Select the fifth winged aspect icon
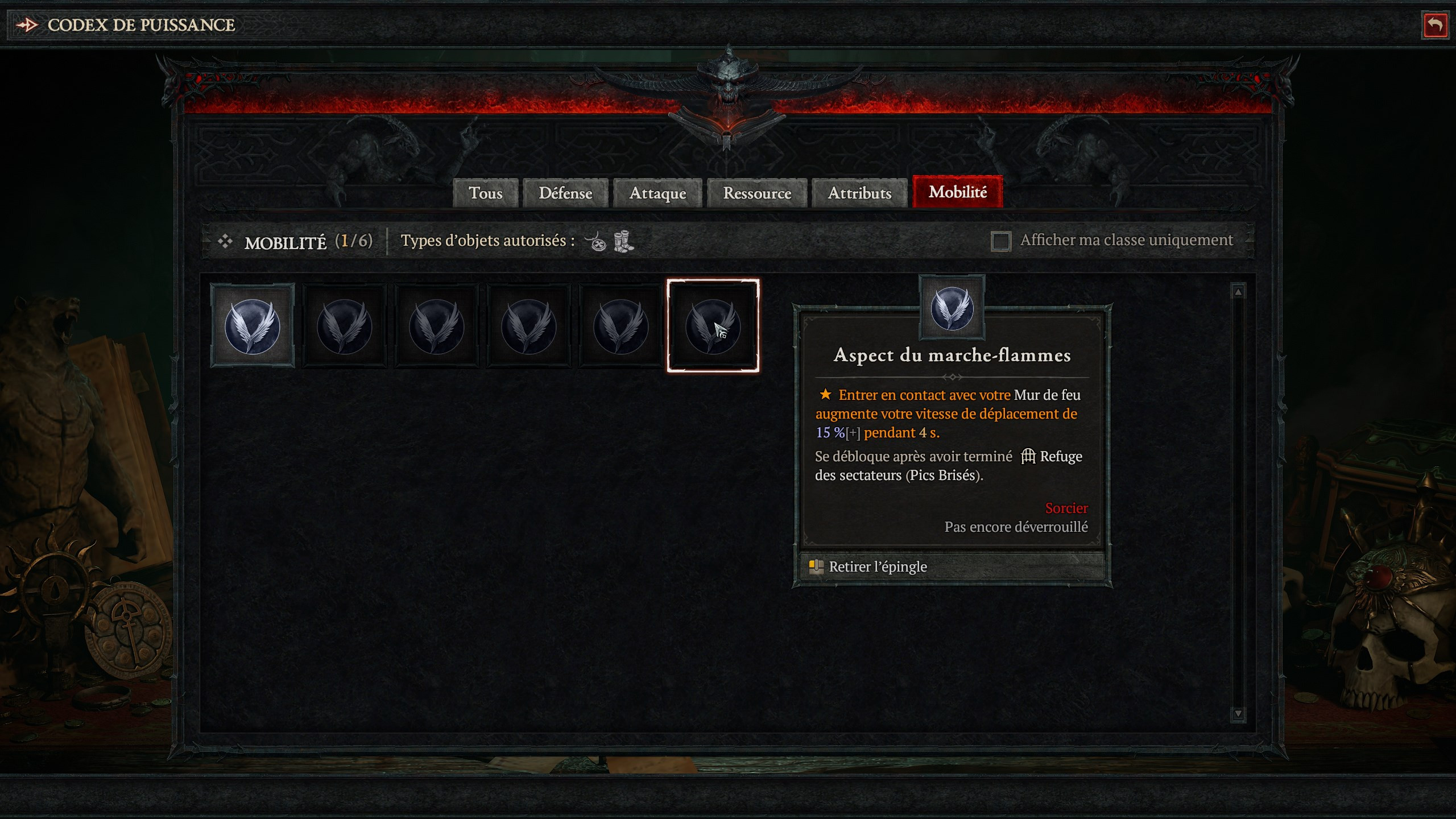 pos(620,325)
